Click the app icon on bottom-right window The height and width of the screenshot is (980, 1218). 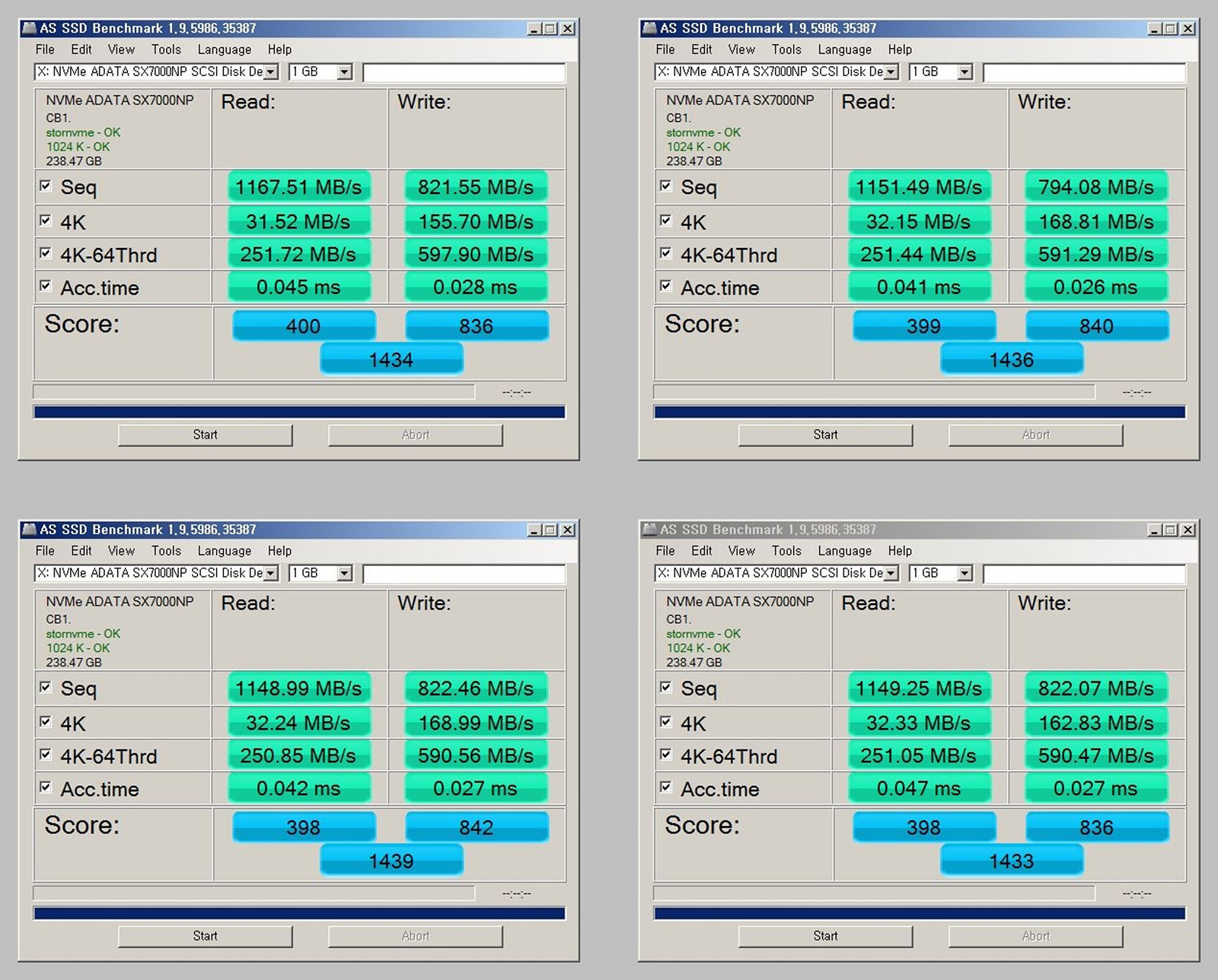pos(649,528)
